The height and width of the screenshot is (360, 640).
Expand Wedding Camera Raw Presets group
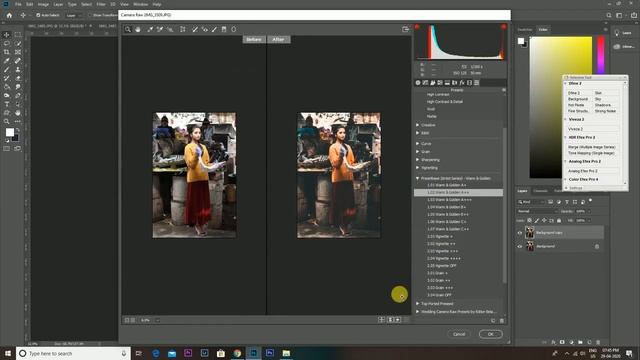point(418,312)
